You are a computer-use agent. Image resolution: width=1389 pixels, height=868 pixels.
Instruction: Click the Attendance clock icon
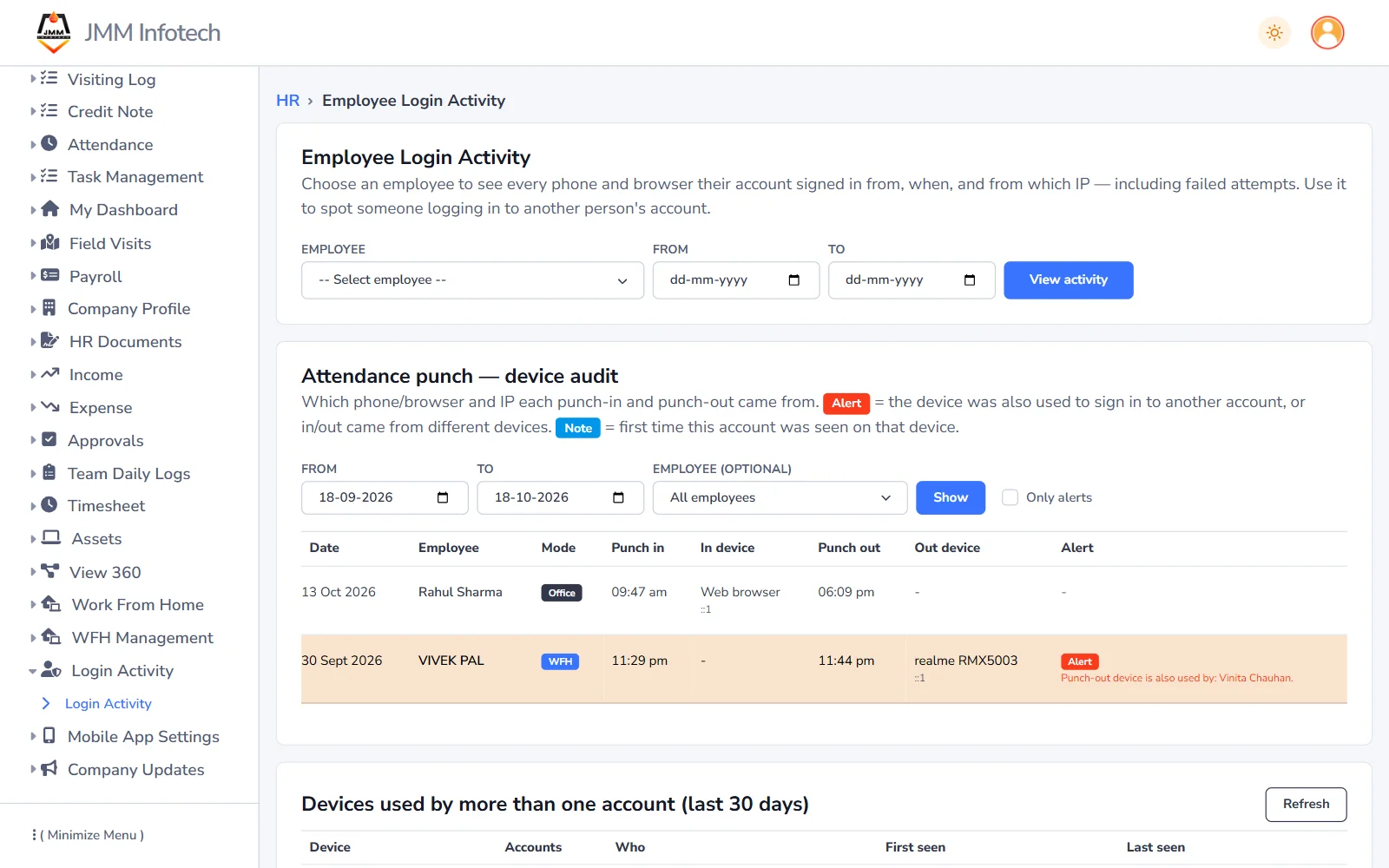(x=49, y=143)
